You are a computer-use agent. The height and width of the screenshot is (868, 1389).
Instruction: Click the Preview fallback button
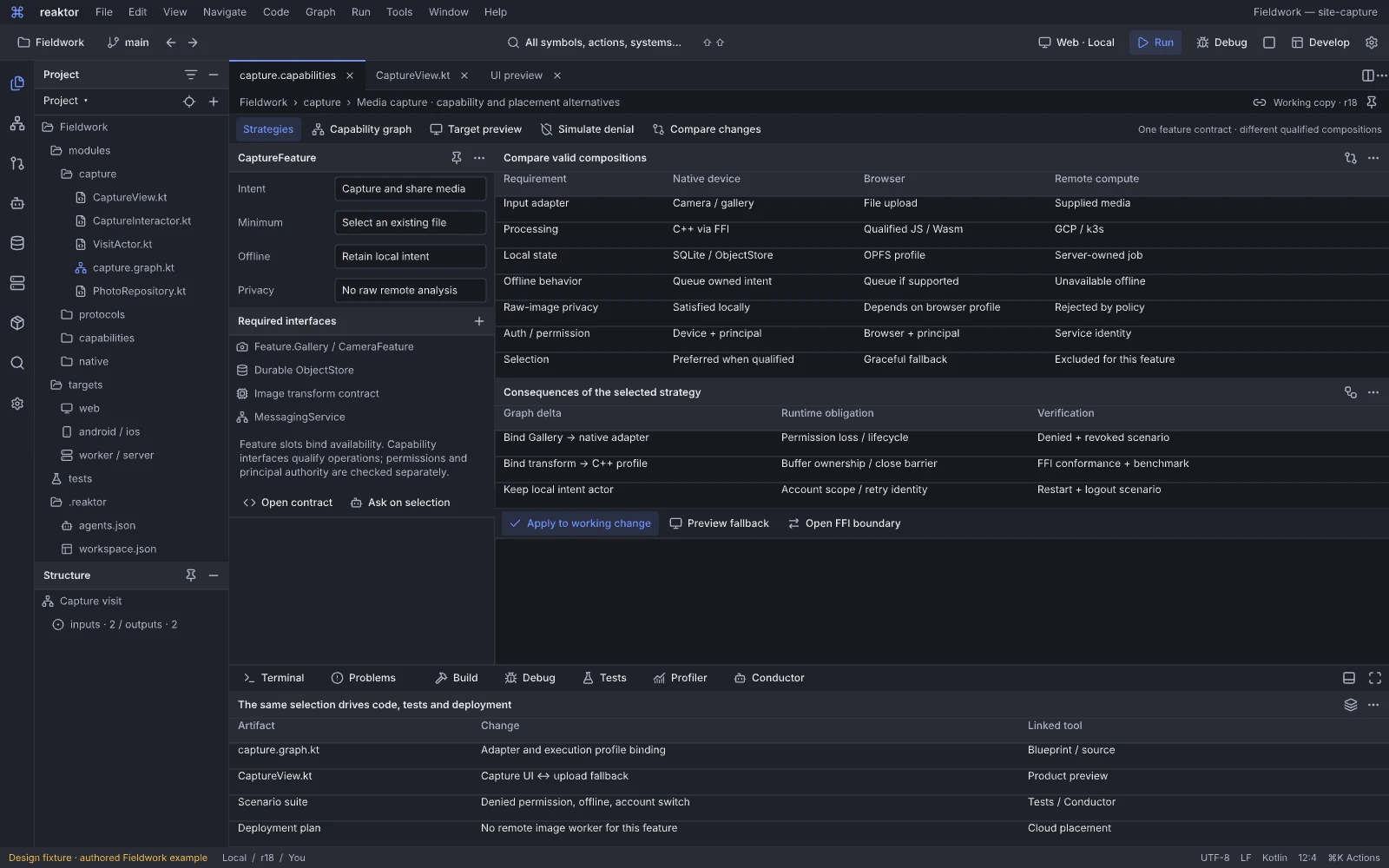coord(720,523)
